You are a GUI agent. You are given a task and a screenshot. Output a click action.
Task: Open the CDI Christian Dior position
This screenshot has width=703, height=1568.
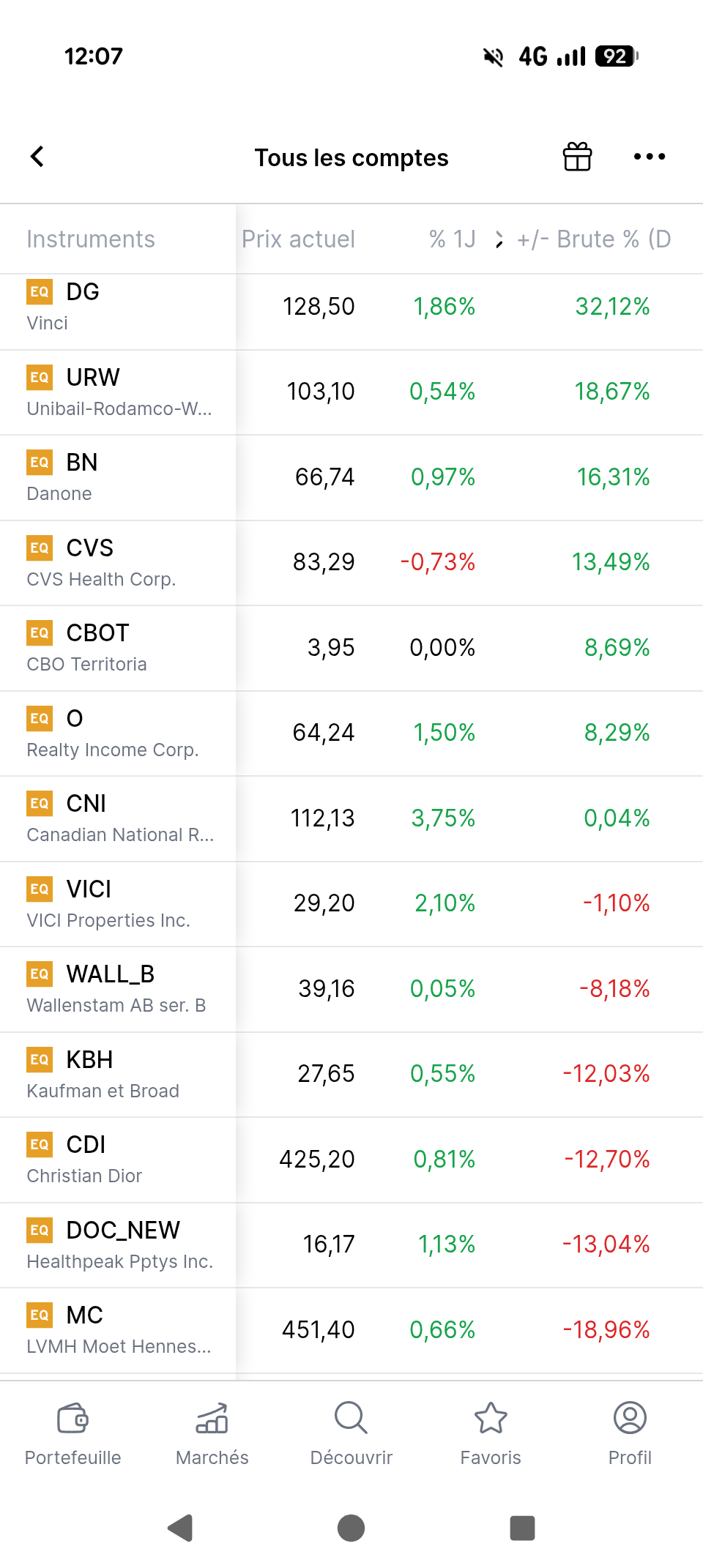pos(351,1160)
